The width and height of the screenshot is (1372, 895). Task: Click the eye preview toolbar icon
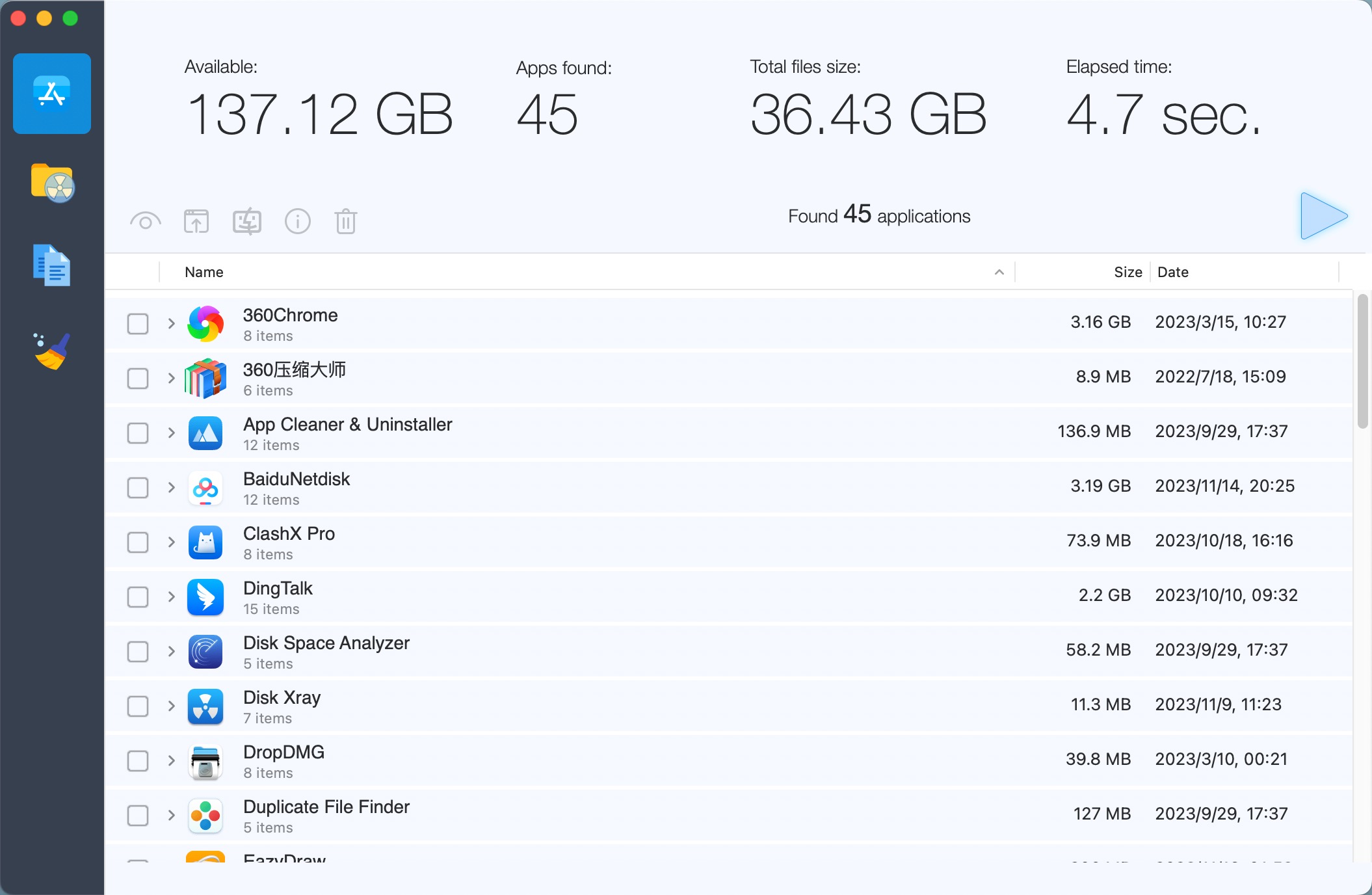tap(146, 222)
